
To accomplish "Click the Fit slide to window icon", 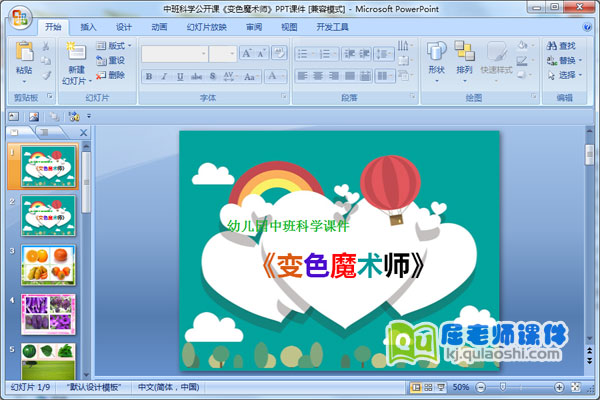I will 576,387.
